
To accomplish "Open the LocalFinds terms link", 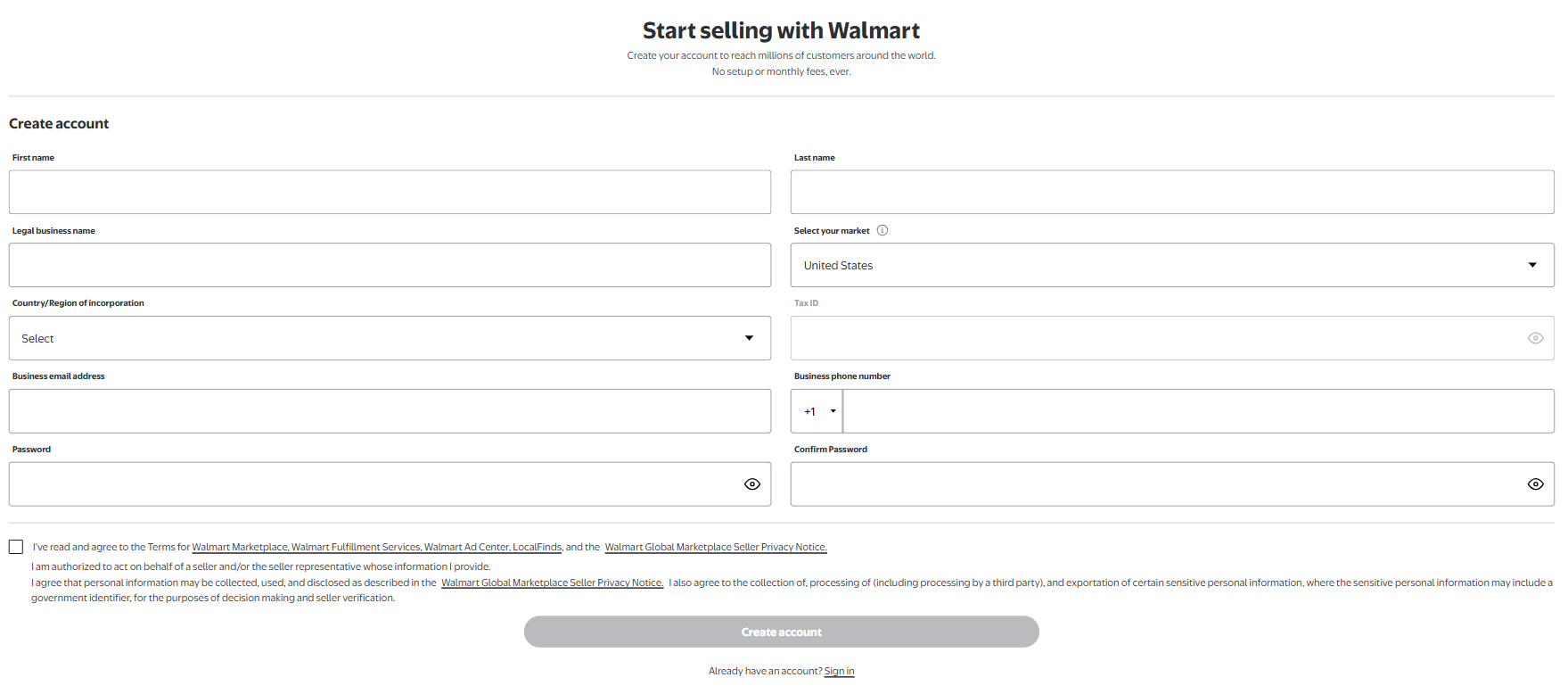I will click(x=538, y=547).
